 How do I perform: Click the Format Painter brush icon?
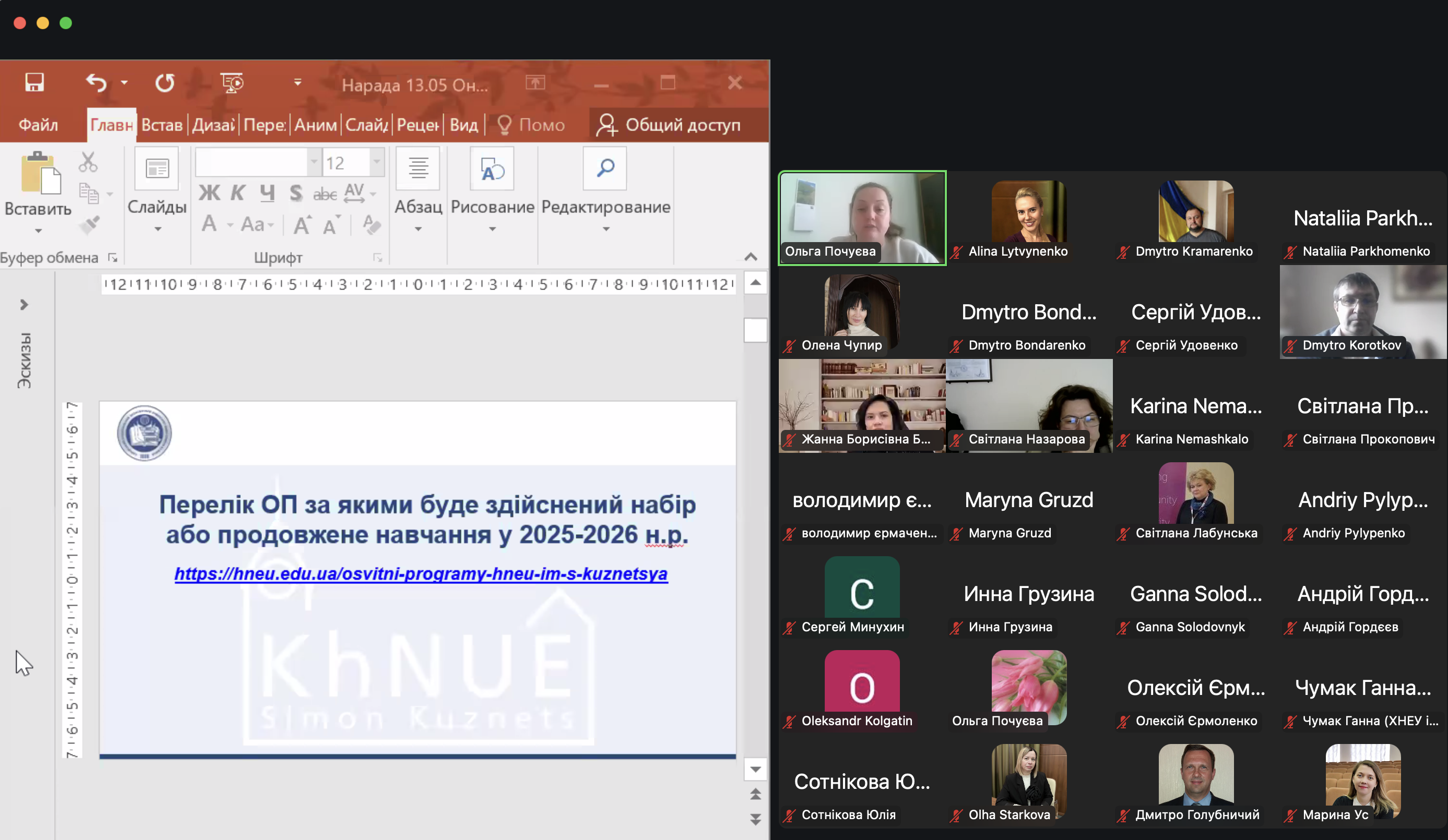pyautogui.click(x=89, y=224)
